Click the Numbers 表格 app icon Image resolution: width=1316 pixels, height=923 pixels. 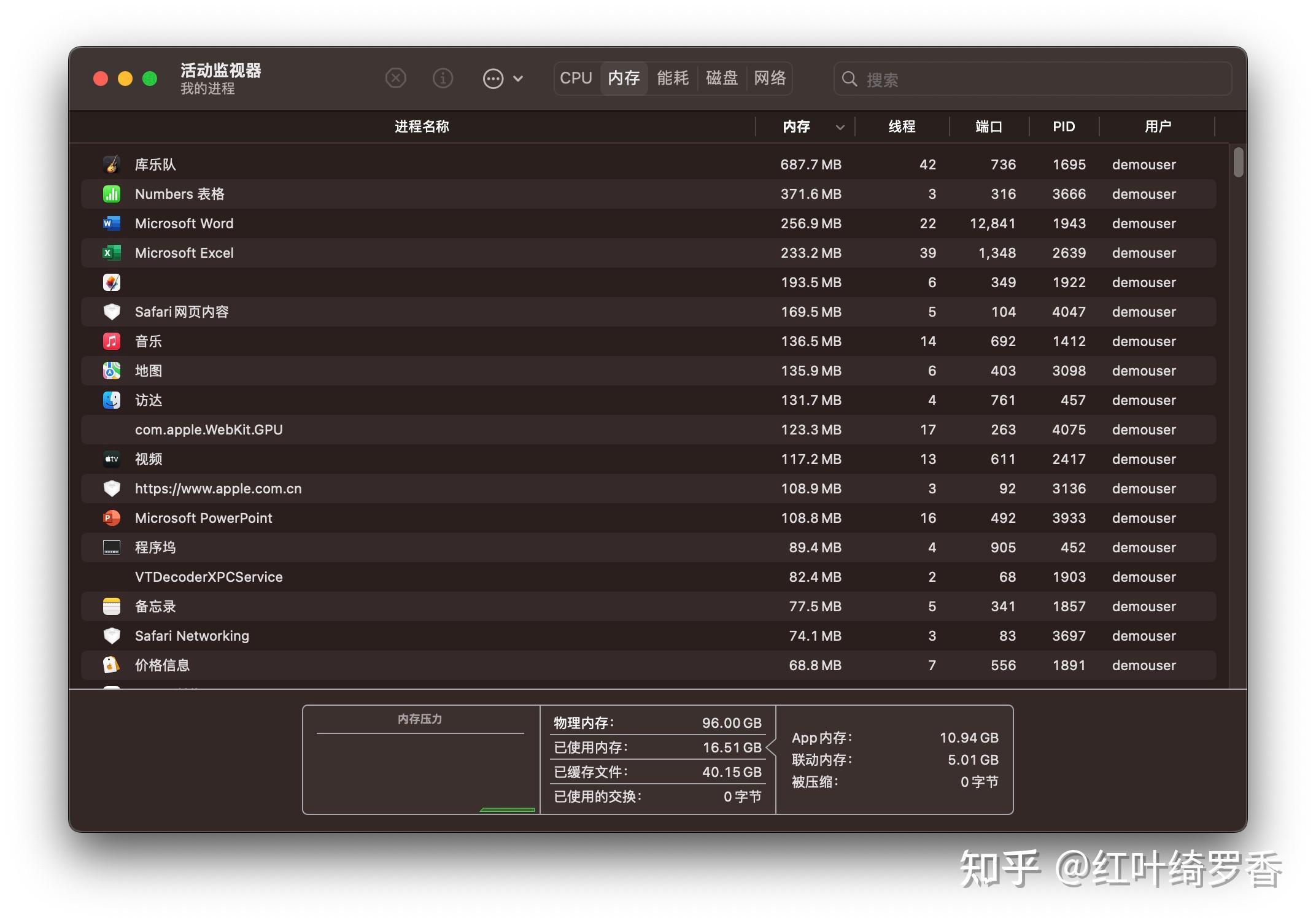tap(111, 193)
